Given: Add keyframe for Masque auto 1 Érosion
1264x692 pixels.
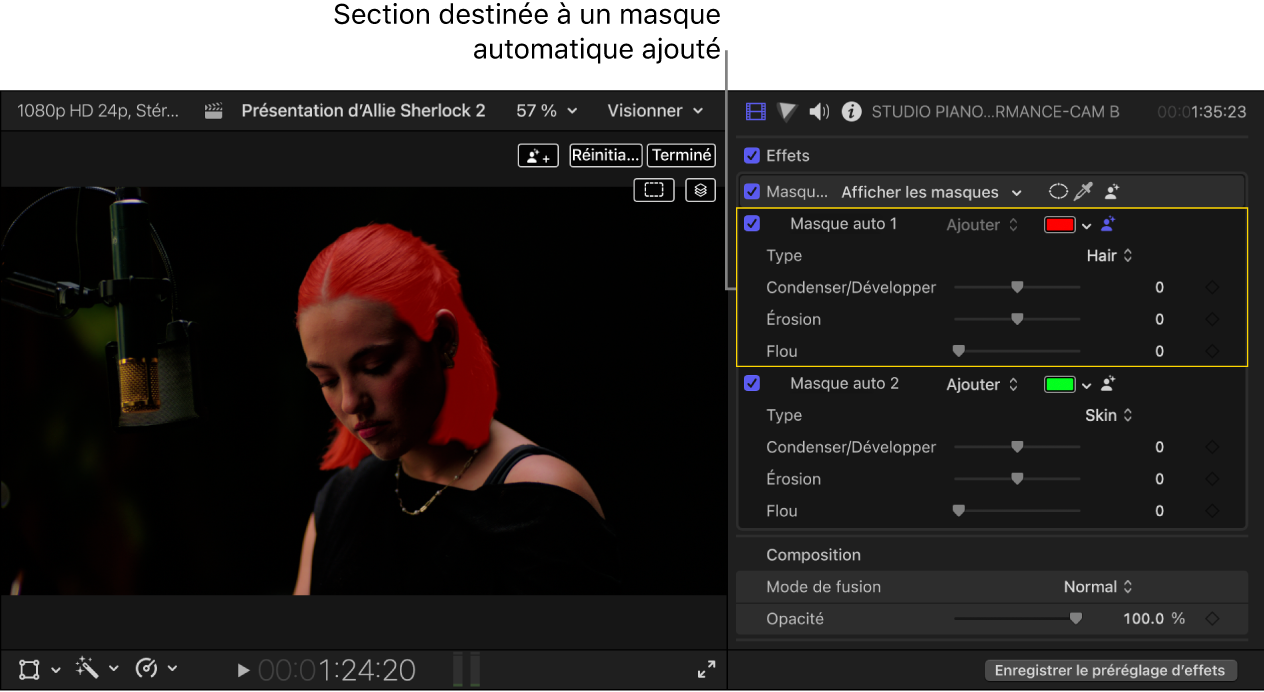Looking at the screenshot, I should 1212,320.
